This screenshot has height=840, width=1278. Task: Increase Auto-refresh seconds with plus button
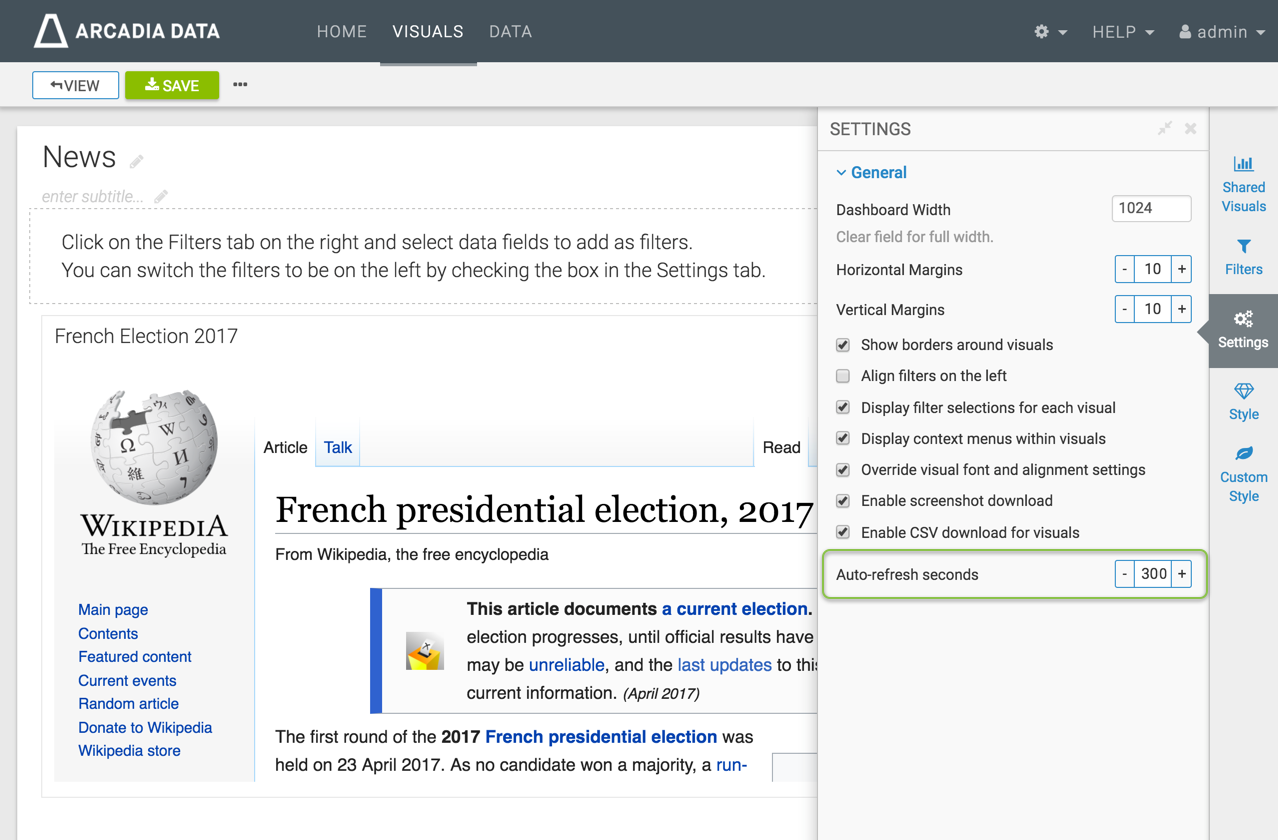[1182, 574]
